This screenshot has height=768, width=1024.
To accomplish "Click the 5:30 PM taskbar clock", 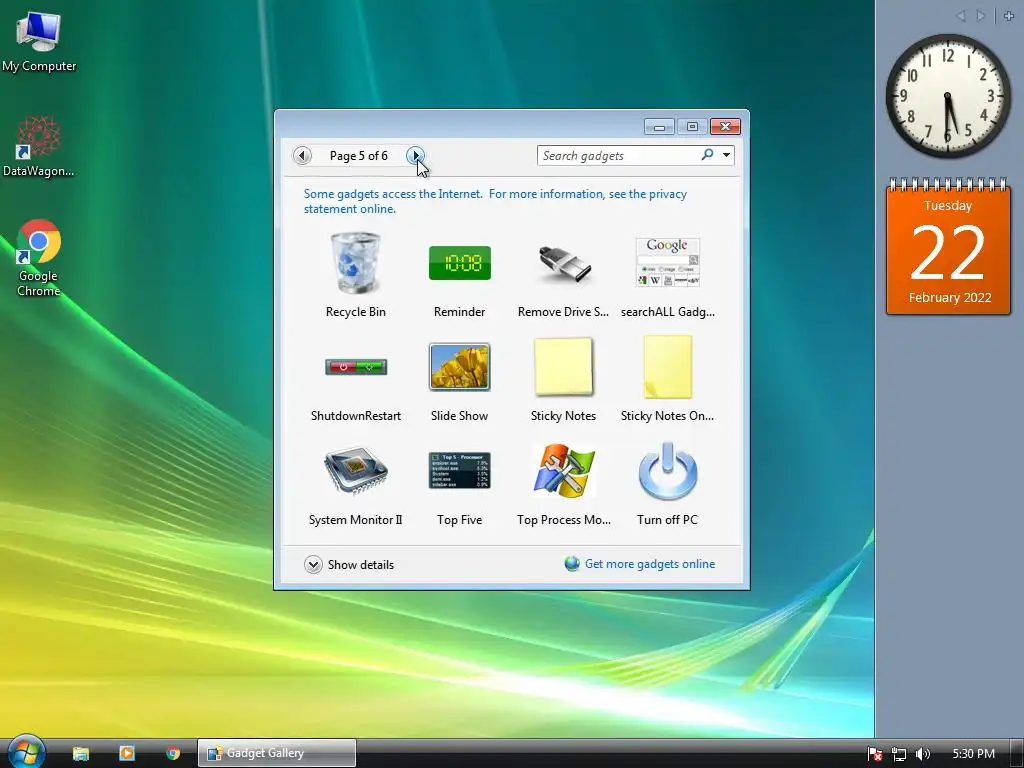I will click(973, 754).
